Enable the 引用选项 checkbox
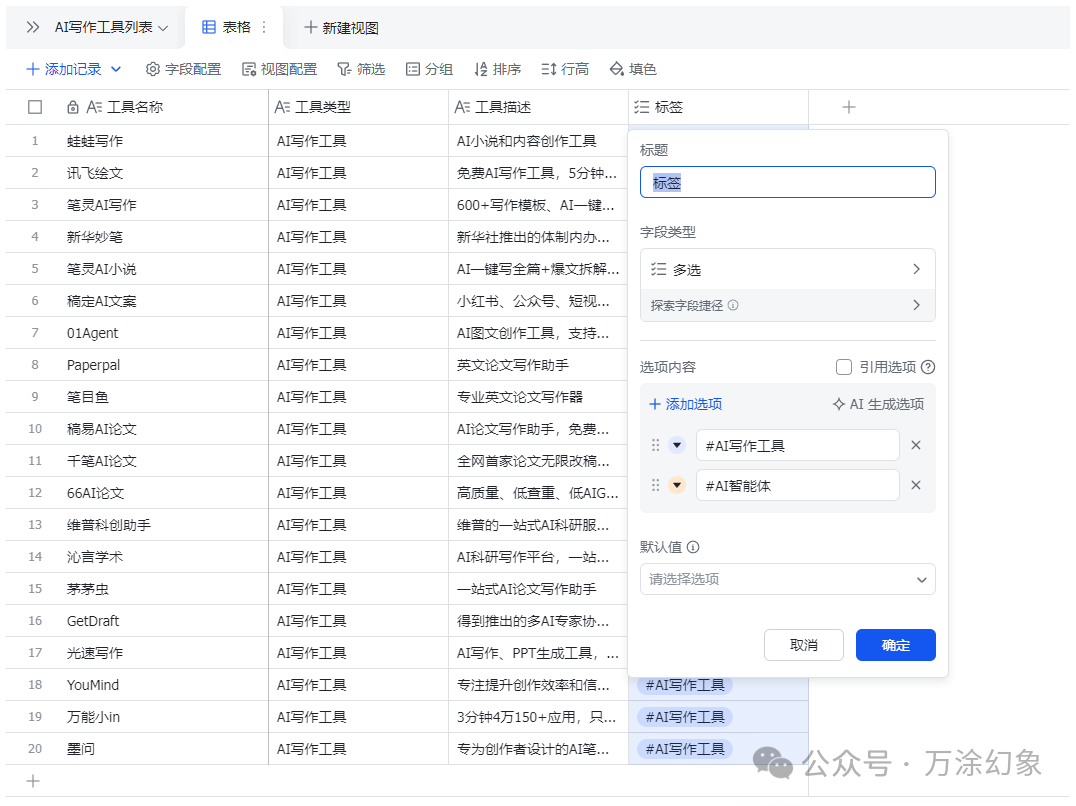This screenshot has width=1076, height=806. coord(844,367)
